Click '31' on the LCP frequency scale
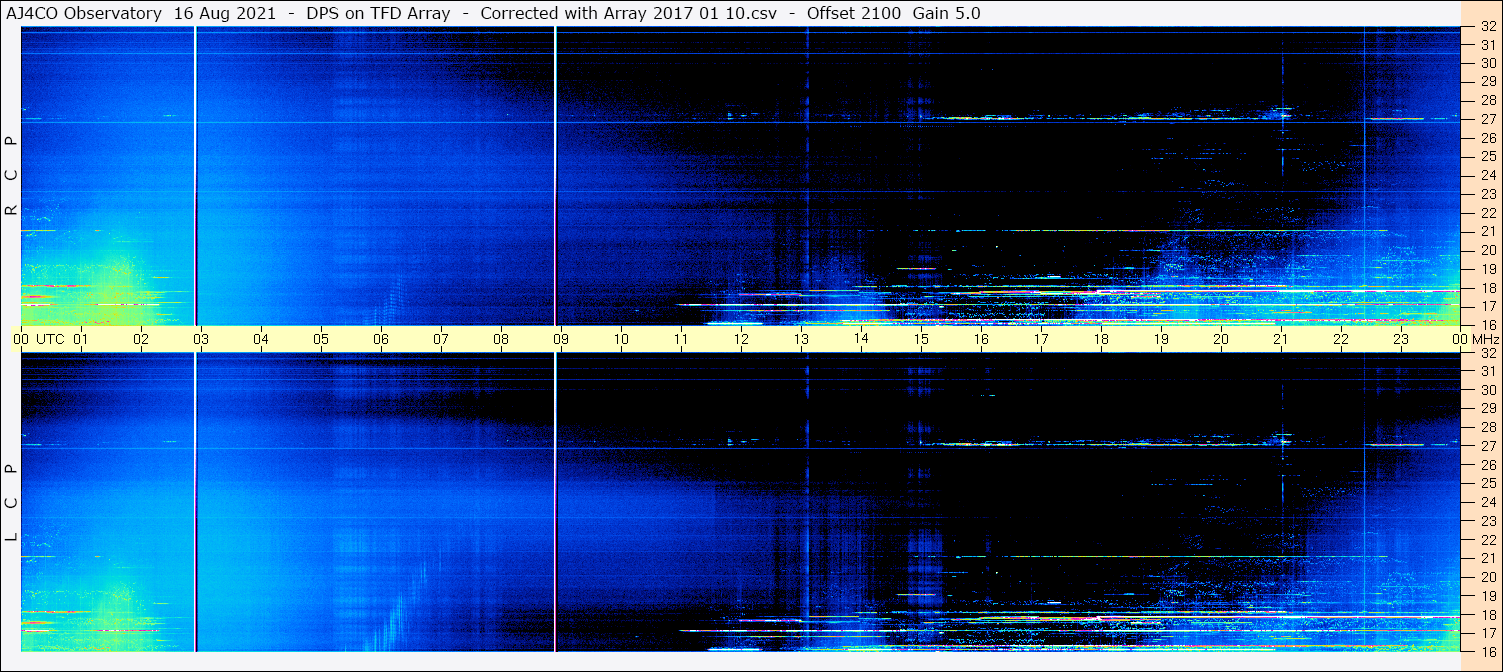 [1487, 371]
